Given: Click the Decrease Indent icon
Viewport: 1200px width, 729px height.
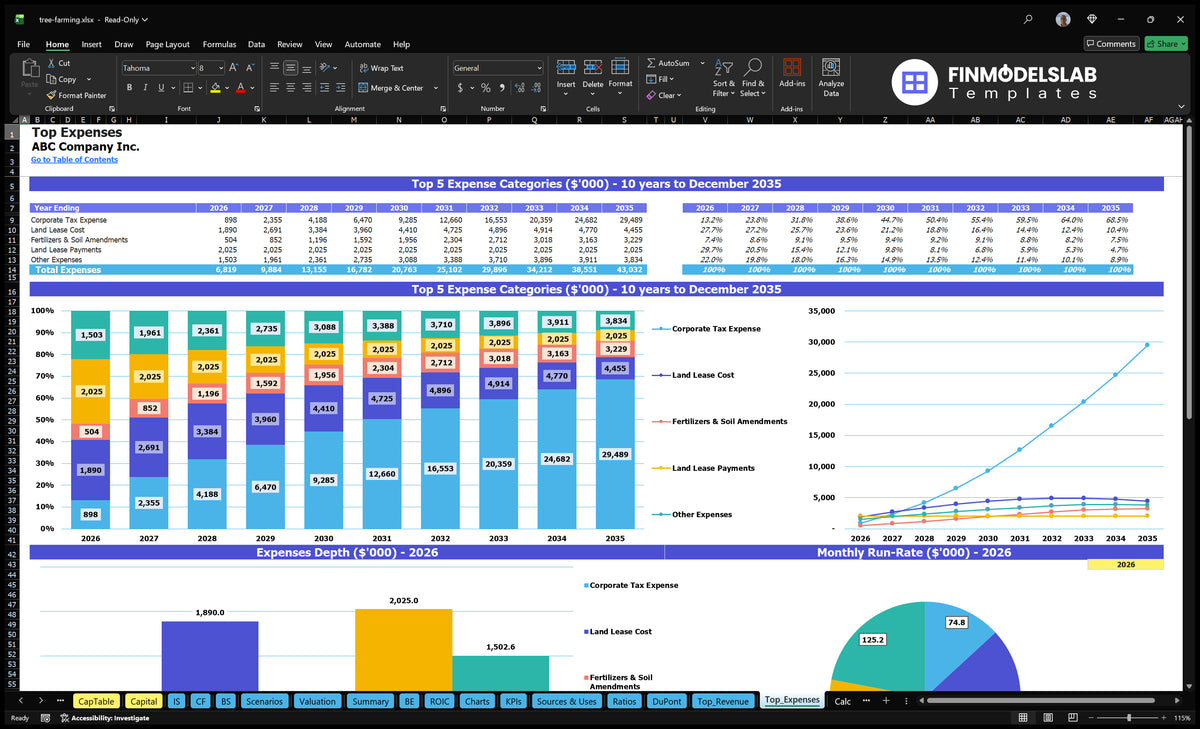Looking at the screenshot, I should coord(325,88).
